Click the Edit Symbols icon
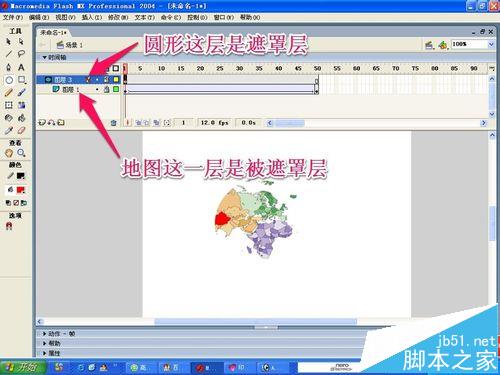This screenshot has height=375, width=500. click(x=443, y=45)
